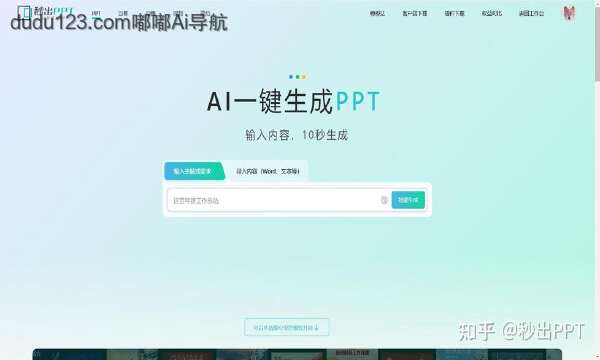Switch to the import content (Word) tab
The image size is (600, 360).
tap(267, 171)
